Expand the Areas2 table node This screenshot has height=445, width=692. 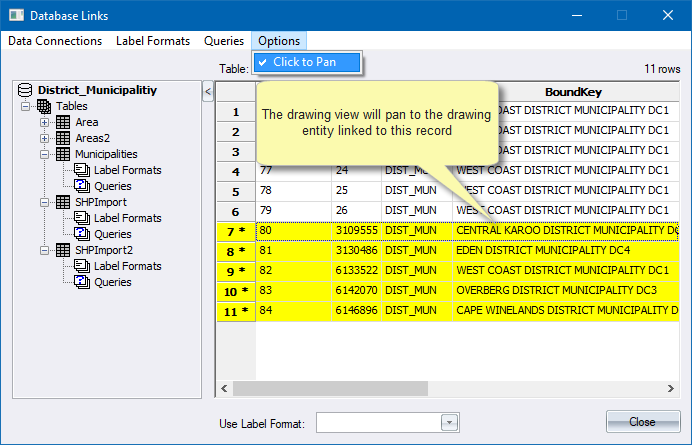[45, 138]
